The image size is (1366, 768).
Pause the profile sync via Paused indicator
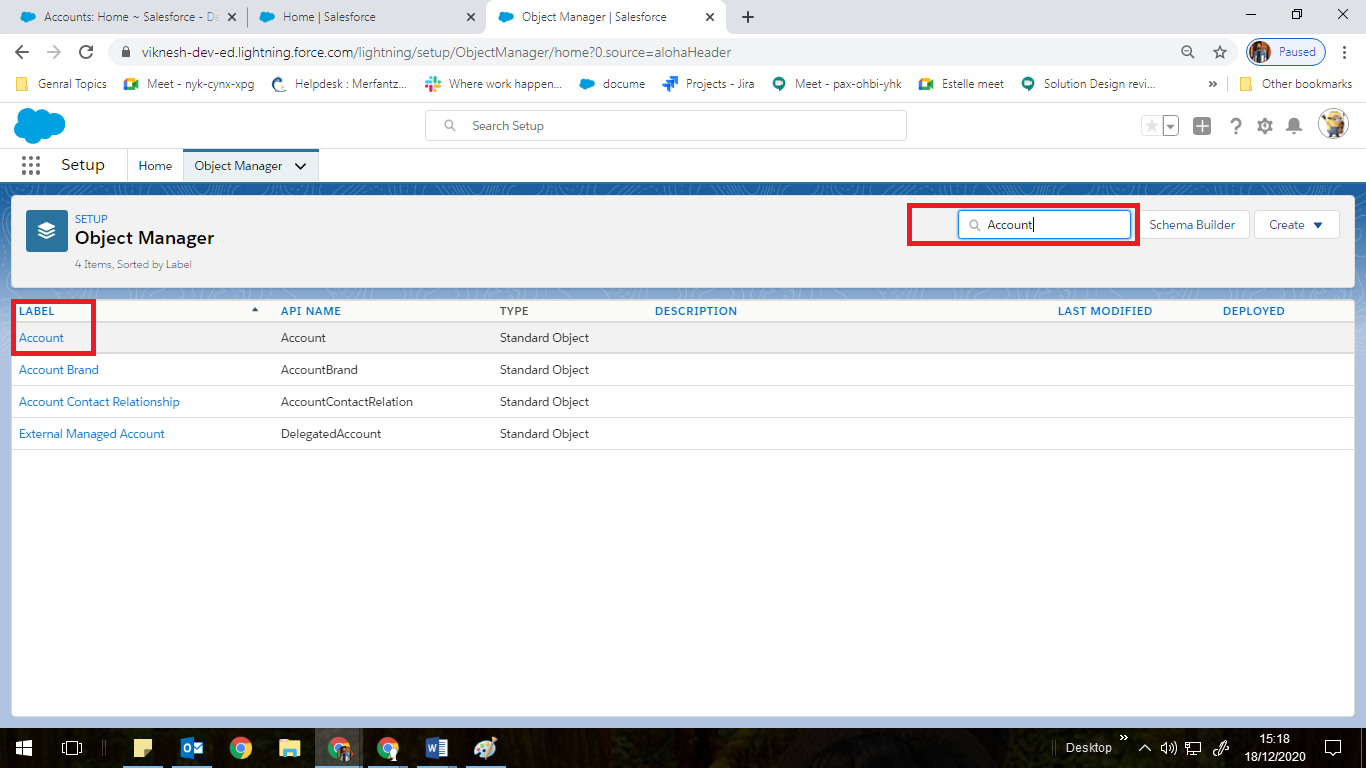1285,51
